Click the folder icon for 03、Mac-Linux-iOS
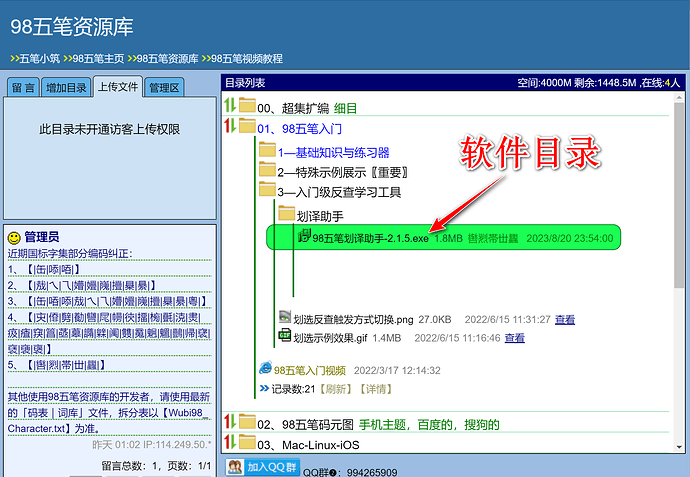Image resolution: width=690 pixels, height=477 pixels. click(246, 443)
